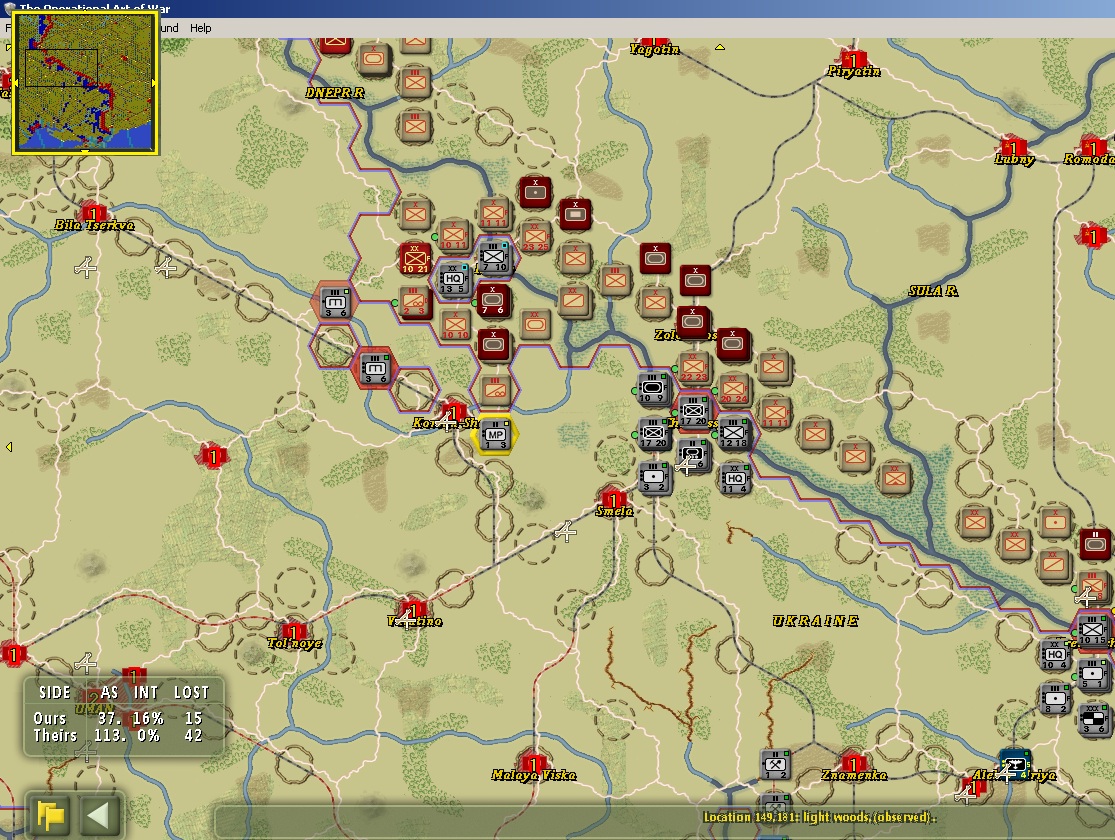
Task: Open the Help menu
Action: pyautogui.click(x=201, y=28)
